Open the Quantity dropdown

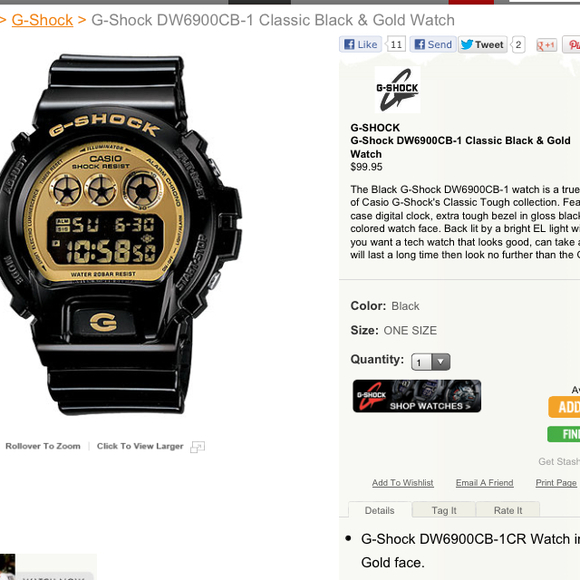pyautogui.click(x=431, y=362)
